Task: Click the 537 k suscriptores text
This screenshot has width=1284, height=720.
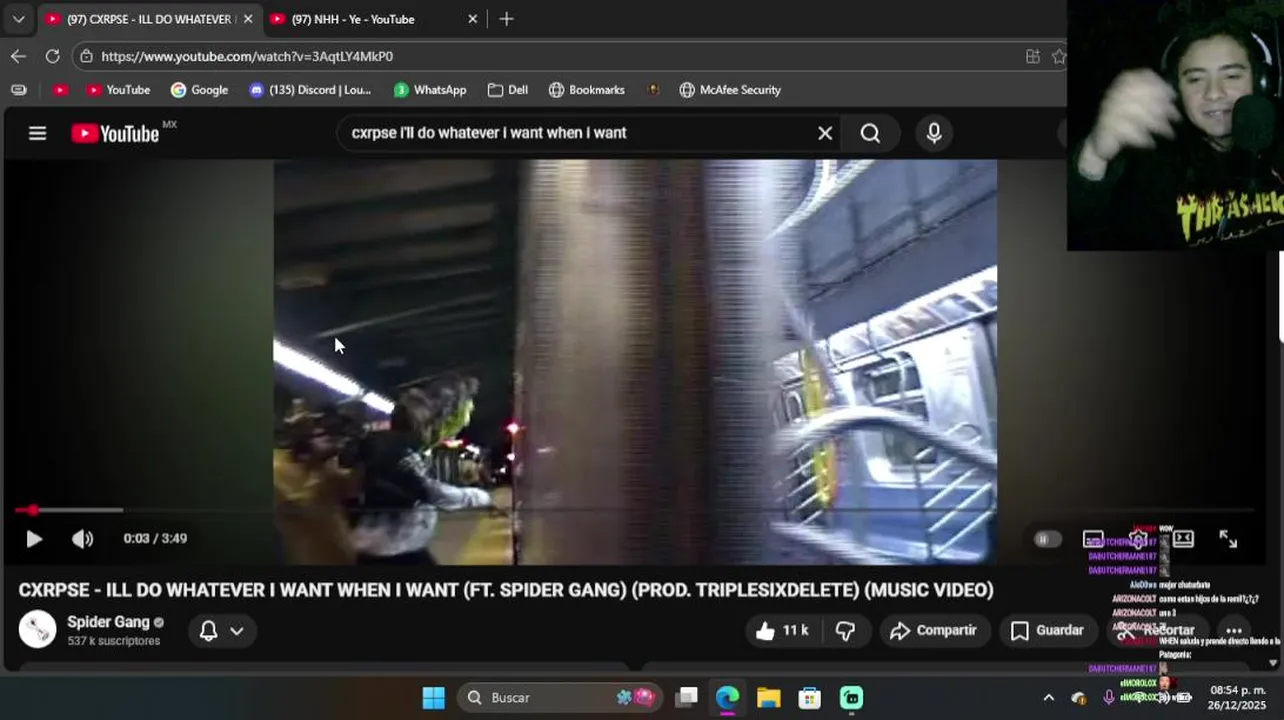Action: [113, 641]
